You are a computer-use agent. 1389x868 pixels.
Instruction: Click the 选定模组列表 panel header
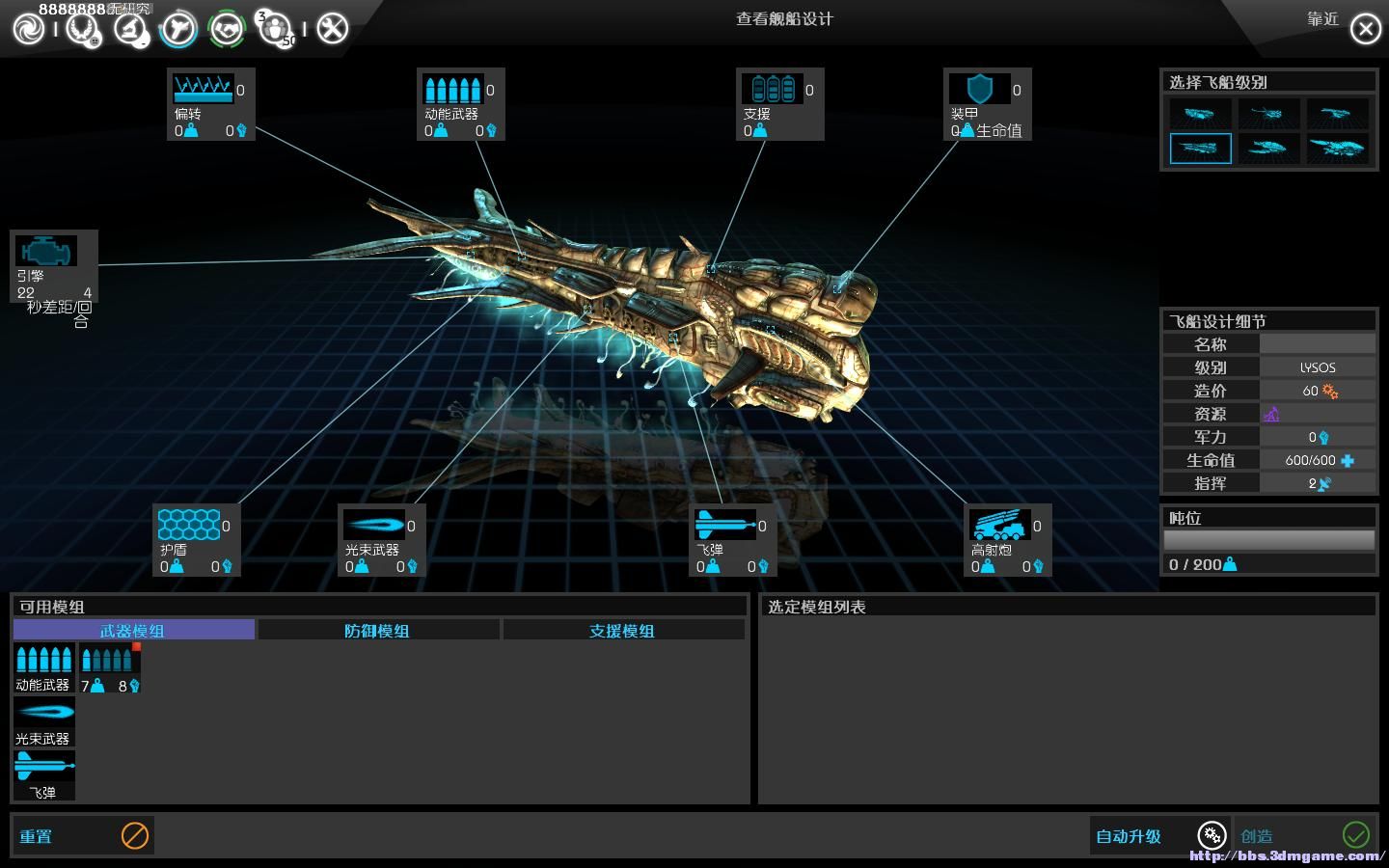[x=1069, y=607]
